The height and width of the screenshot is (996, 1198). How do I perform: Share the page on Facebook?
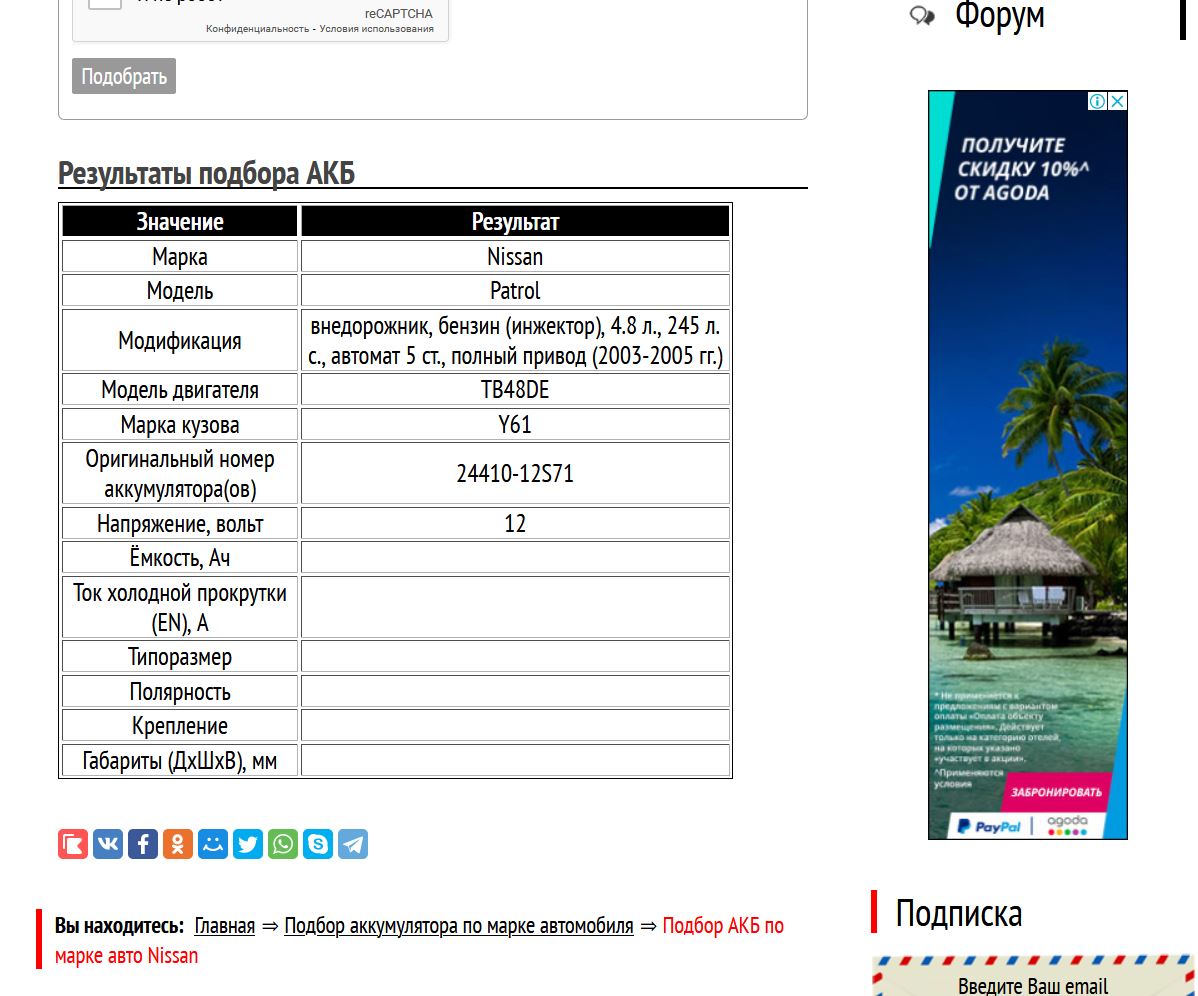143,844
